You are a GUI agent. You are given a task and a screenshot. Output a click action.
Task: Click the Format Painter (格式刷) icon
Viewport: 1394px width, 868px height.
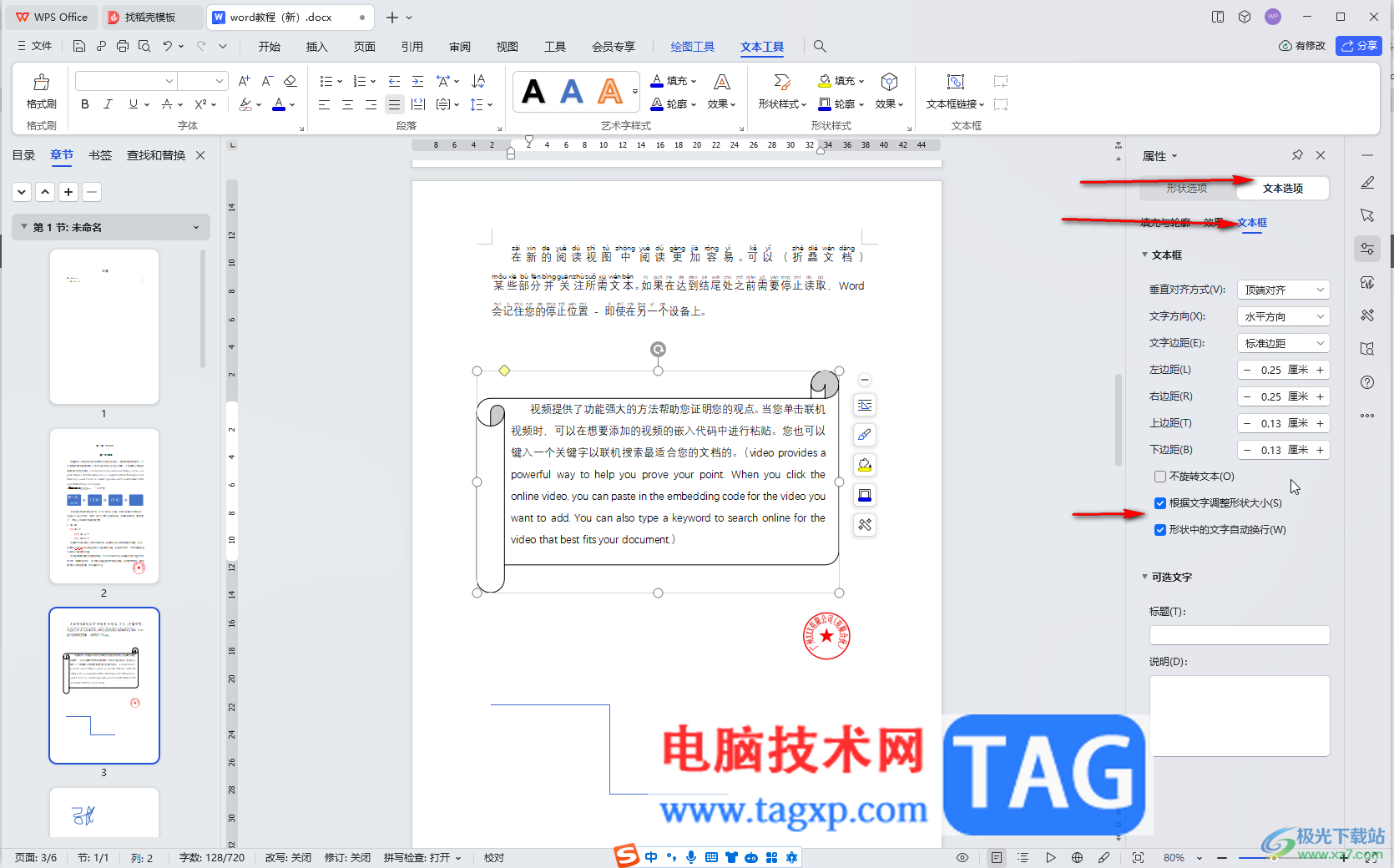[41, 82]
